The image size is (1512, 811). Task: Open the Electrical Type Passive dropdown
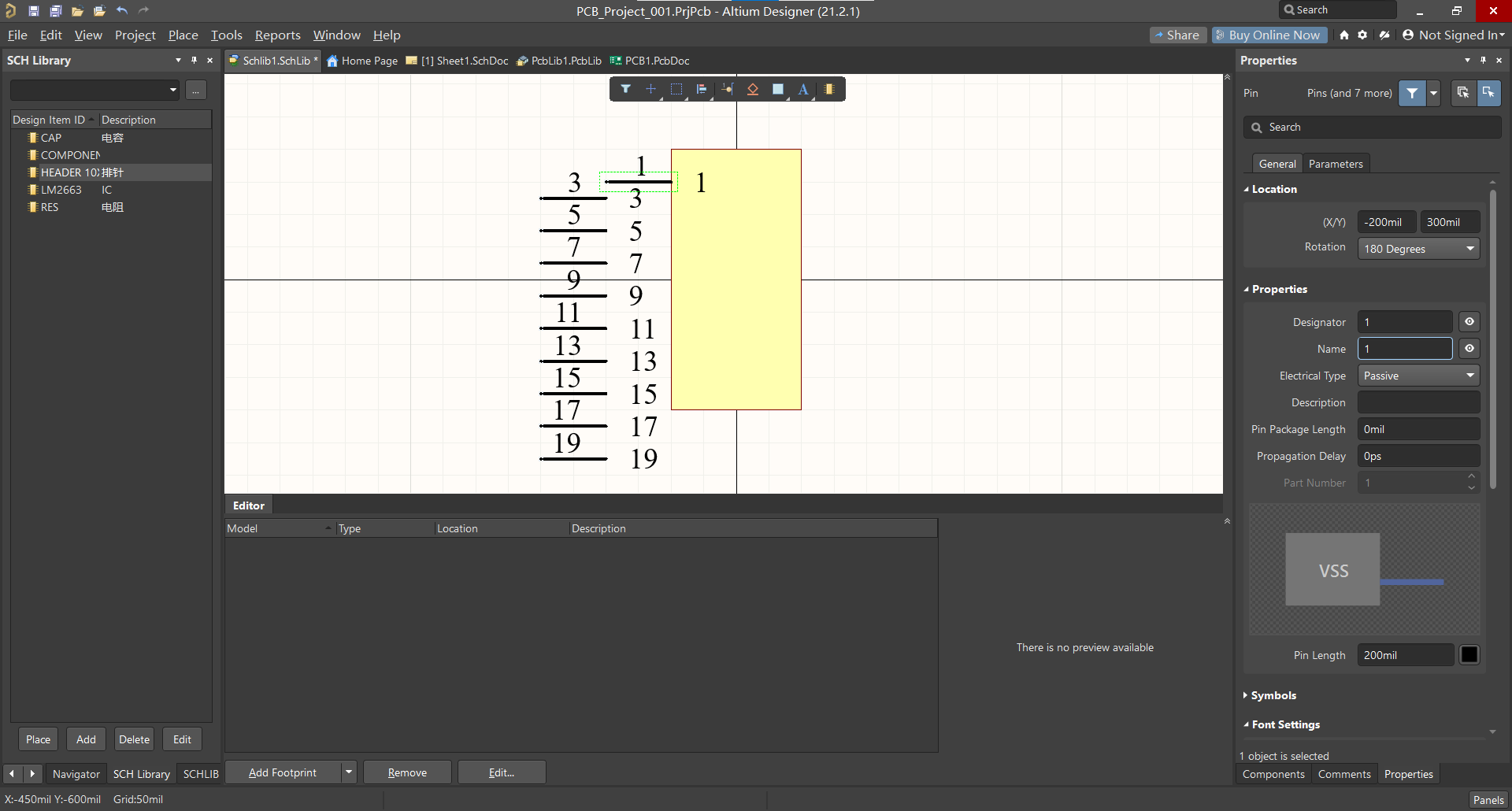(x=1419, y=376)
